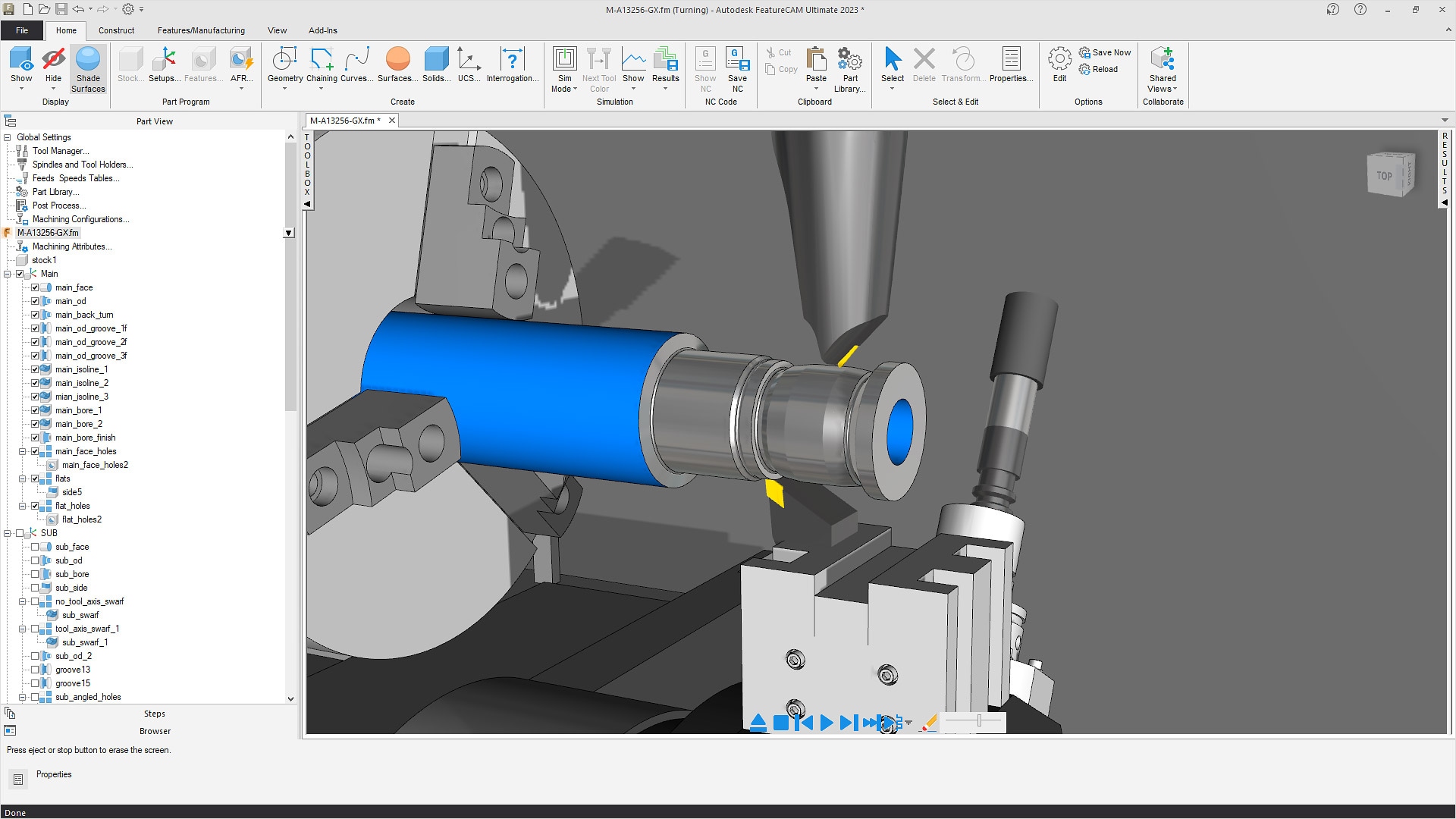This screenshot has height=819, width=1456.
Task: Click the Add-Ins menu tab
Action: [322, 30]
